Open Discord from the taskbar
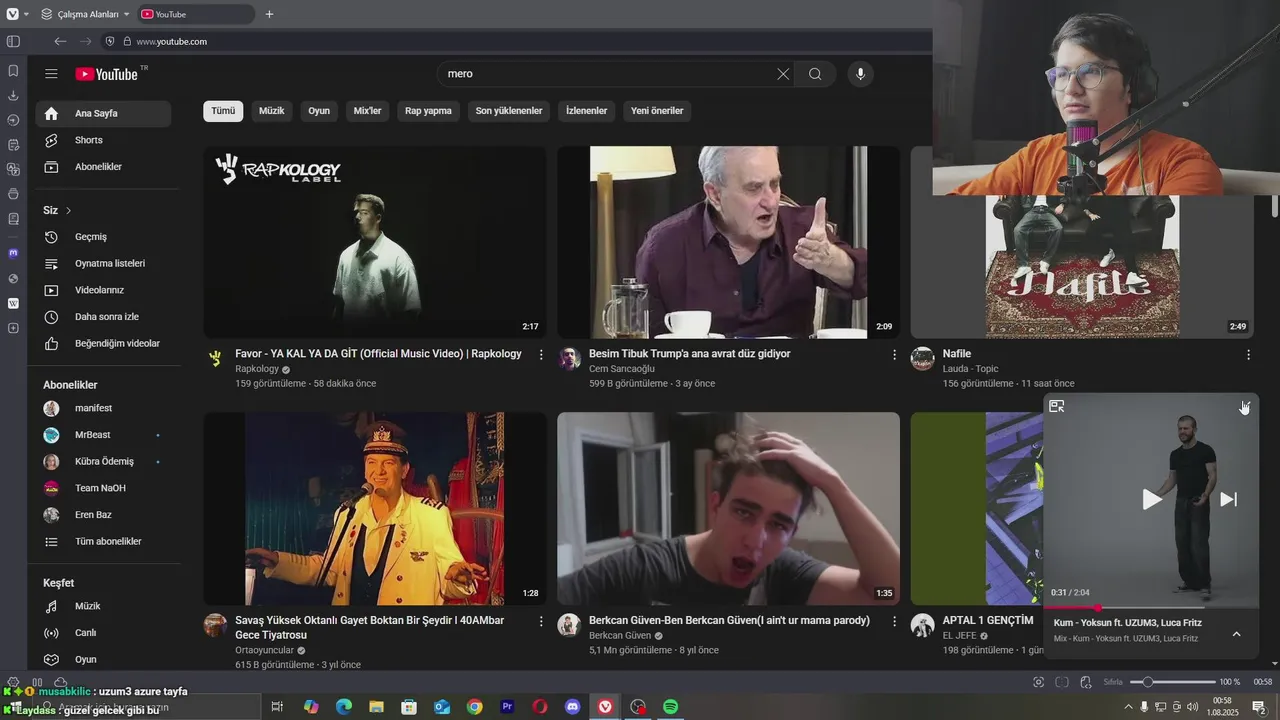The height and width of the screenshot is (720, 1280). [572, 707]
